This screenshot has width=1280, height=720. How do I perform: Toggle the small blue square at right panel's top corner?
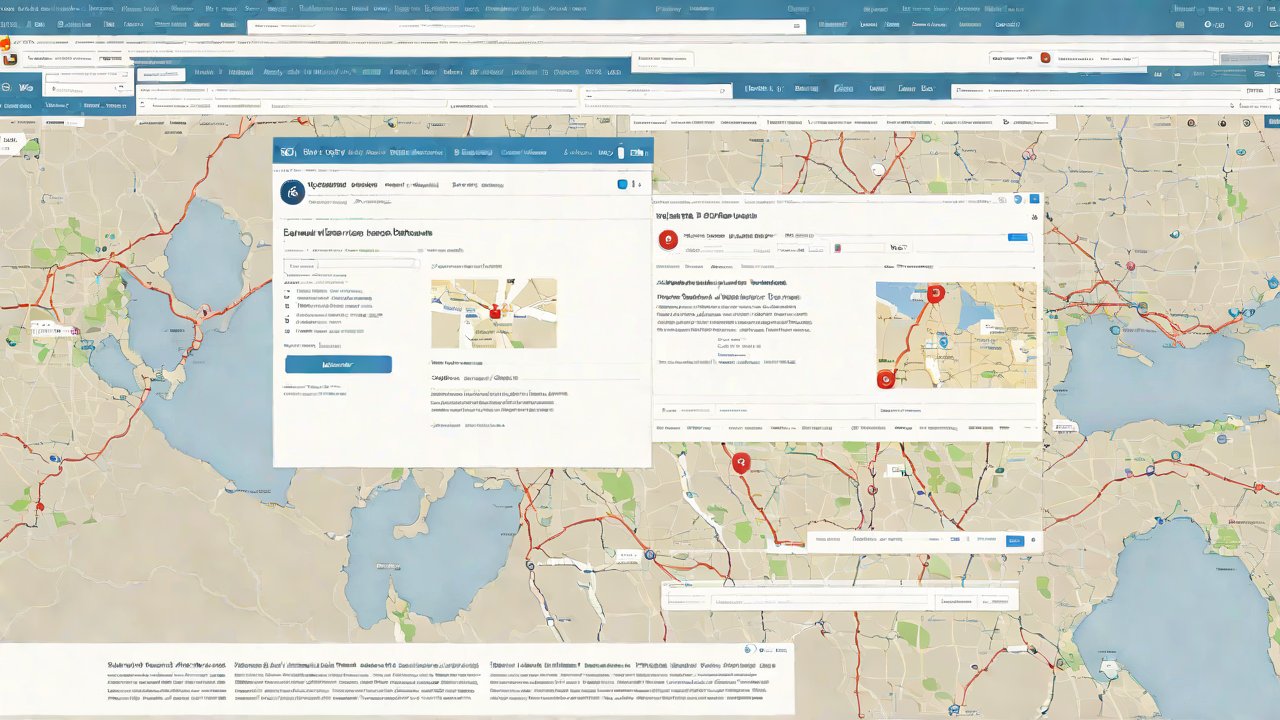click(x=1034, y=200)
